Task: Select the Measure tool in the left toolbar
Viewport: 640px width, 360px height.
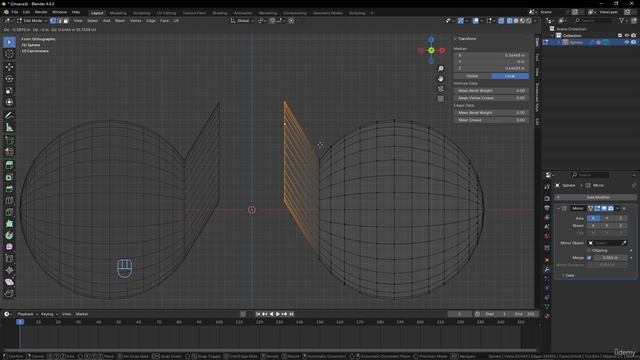Action: point(9,127)
